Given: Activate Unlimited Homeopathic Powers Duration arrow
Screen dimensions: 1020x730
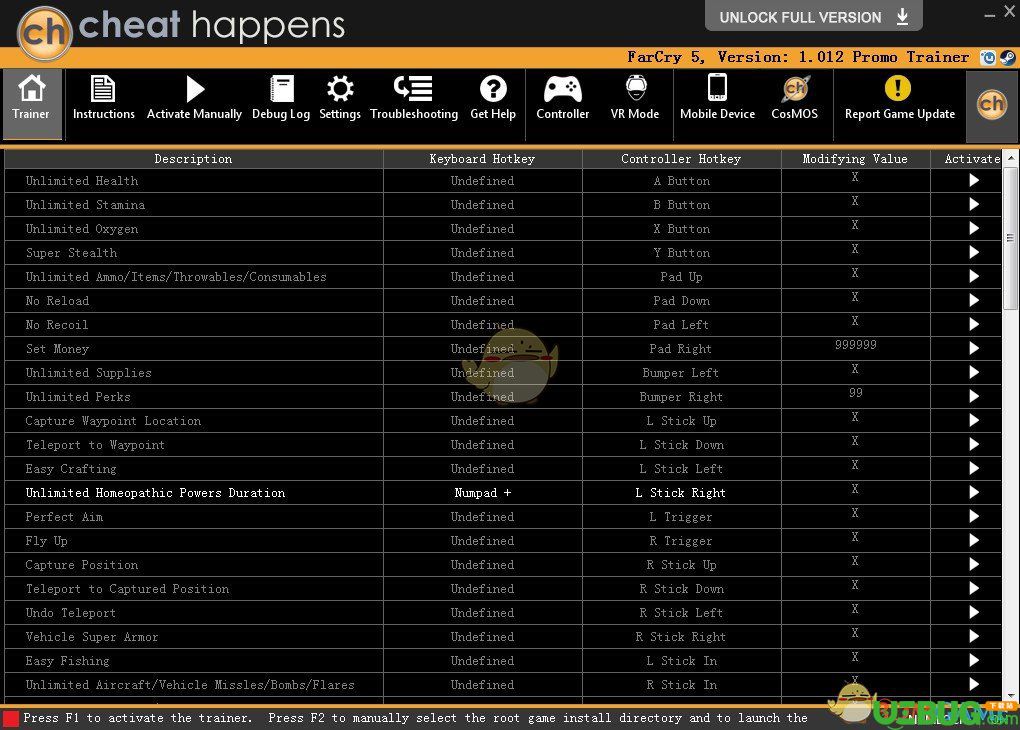Looking at the screenshot, I should (x=973, y=493).
